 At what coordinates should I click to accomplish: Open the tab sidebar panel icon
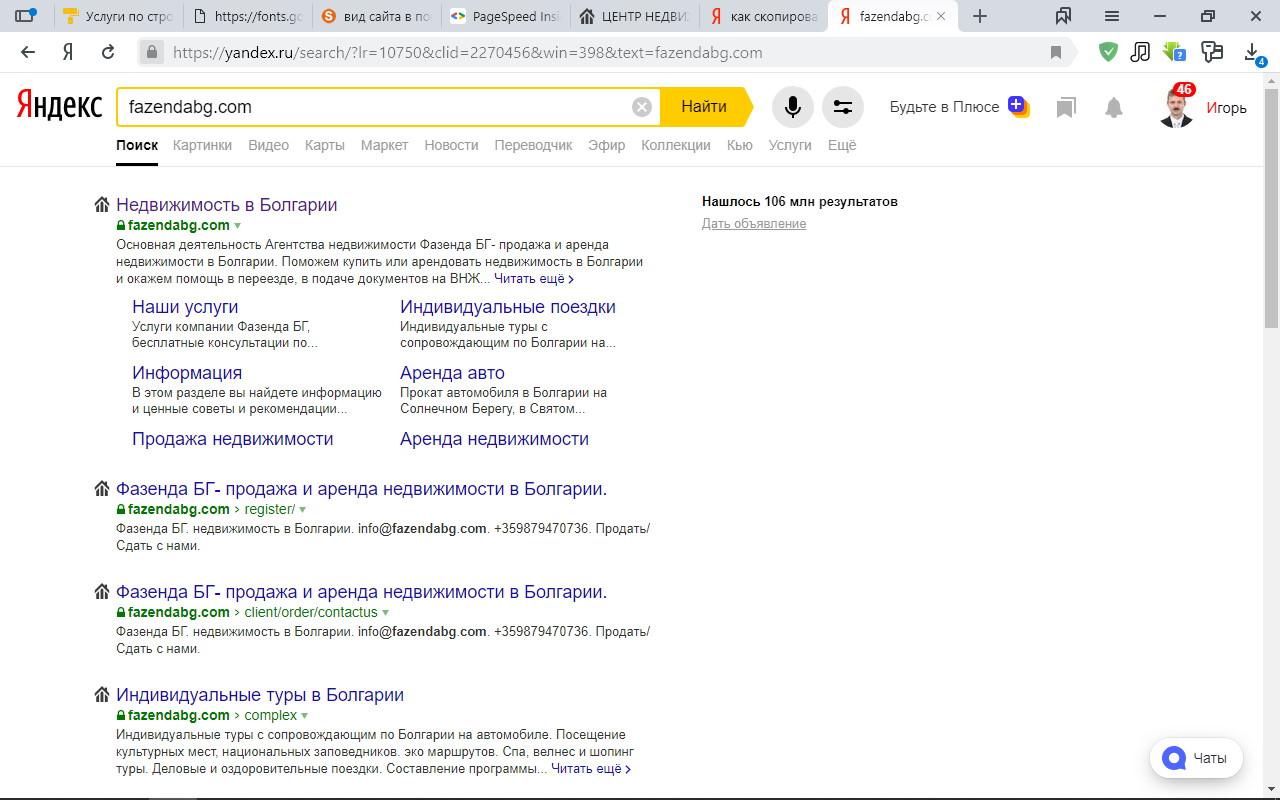pyautogui.click(x=26, y=16)
